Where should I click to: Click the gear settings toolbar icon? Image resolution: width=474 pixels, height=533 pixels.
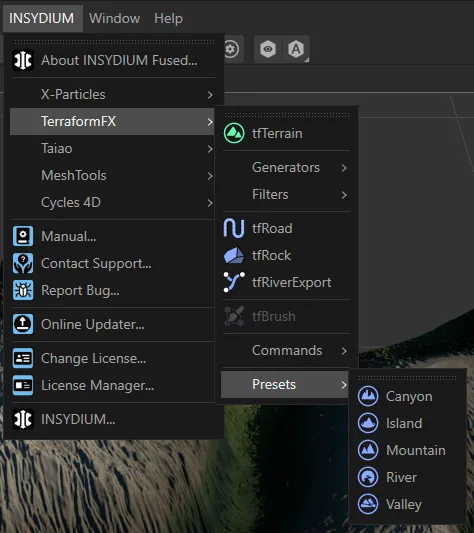coord(231,49)
